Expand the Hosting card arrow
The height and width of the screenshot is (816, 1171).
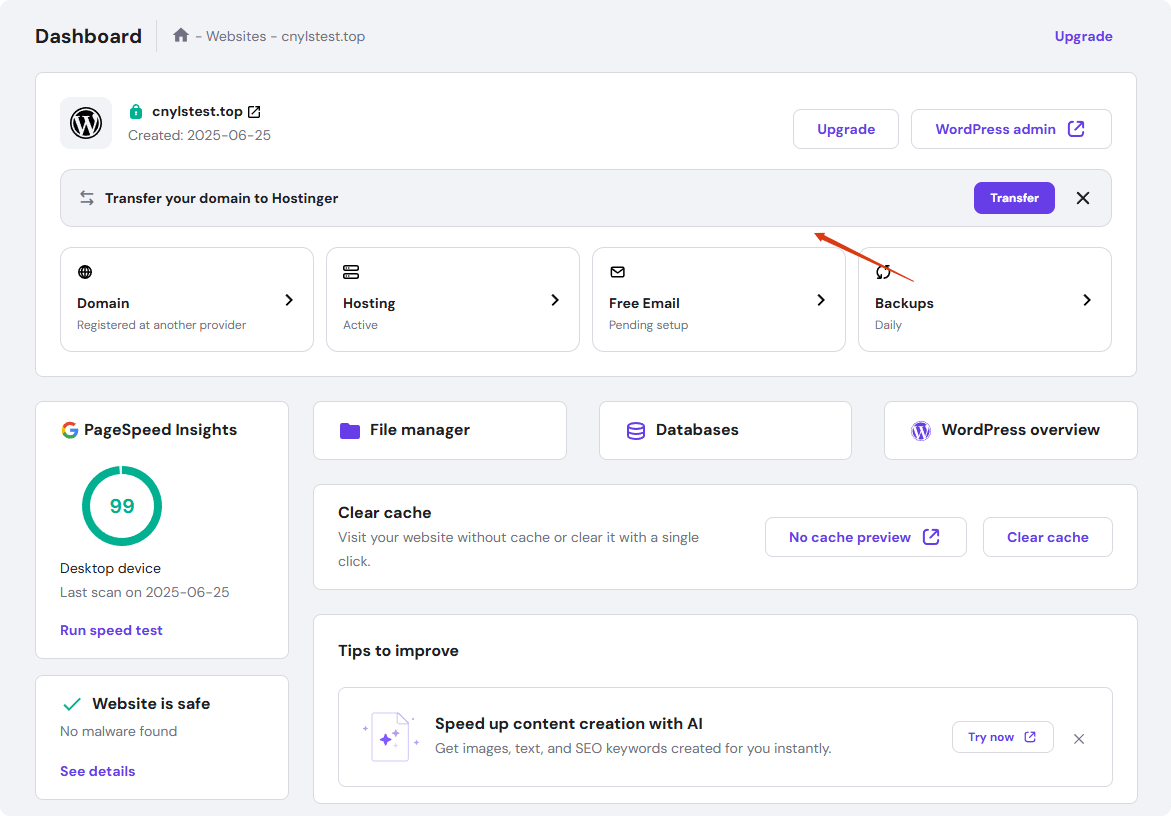555,300
